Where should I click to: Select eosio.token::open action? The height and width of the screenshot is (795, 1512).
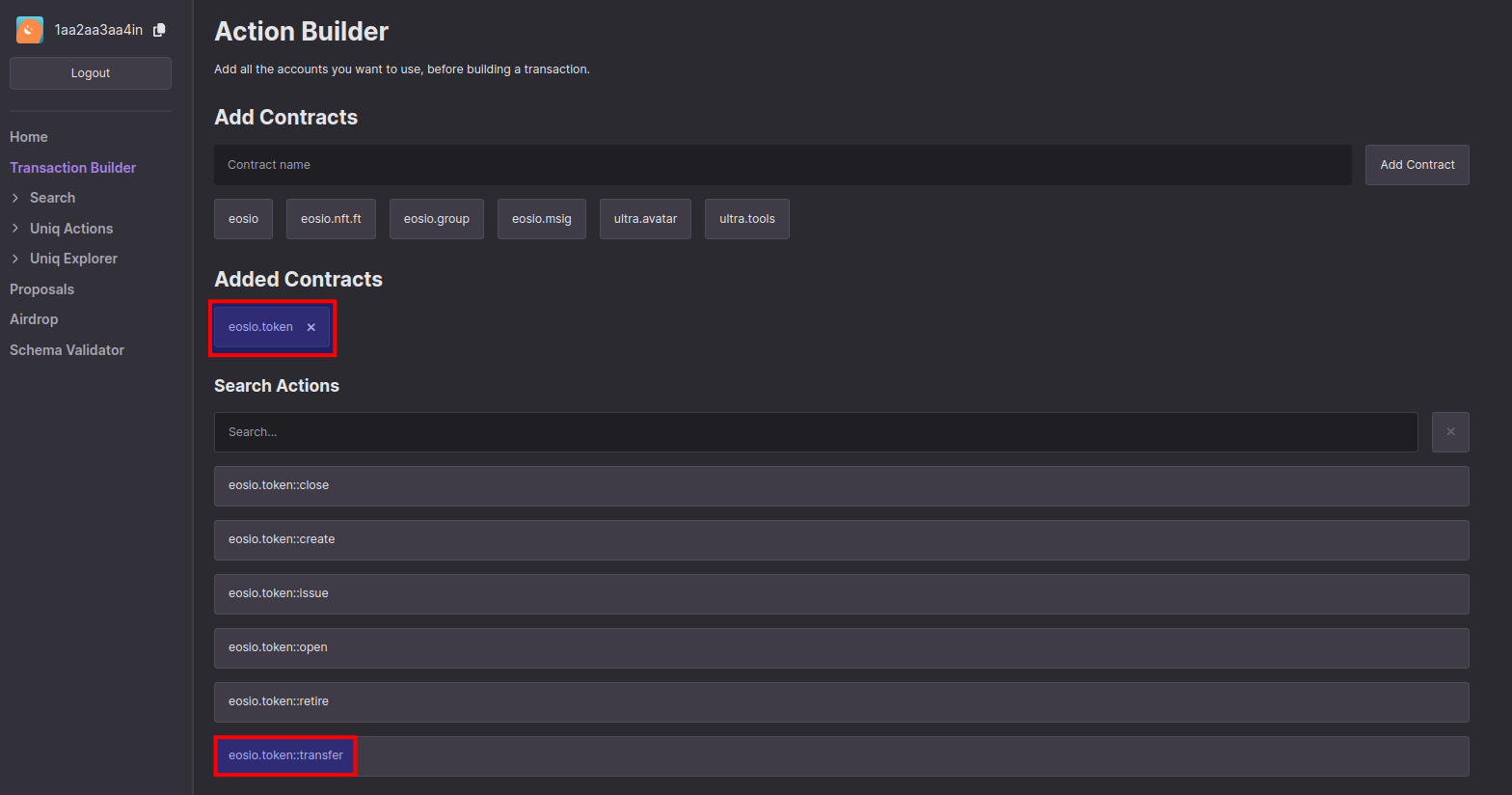coord(841,648)
